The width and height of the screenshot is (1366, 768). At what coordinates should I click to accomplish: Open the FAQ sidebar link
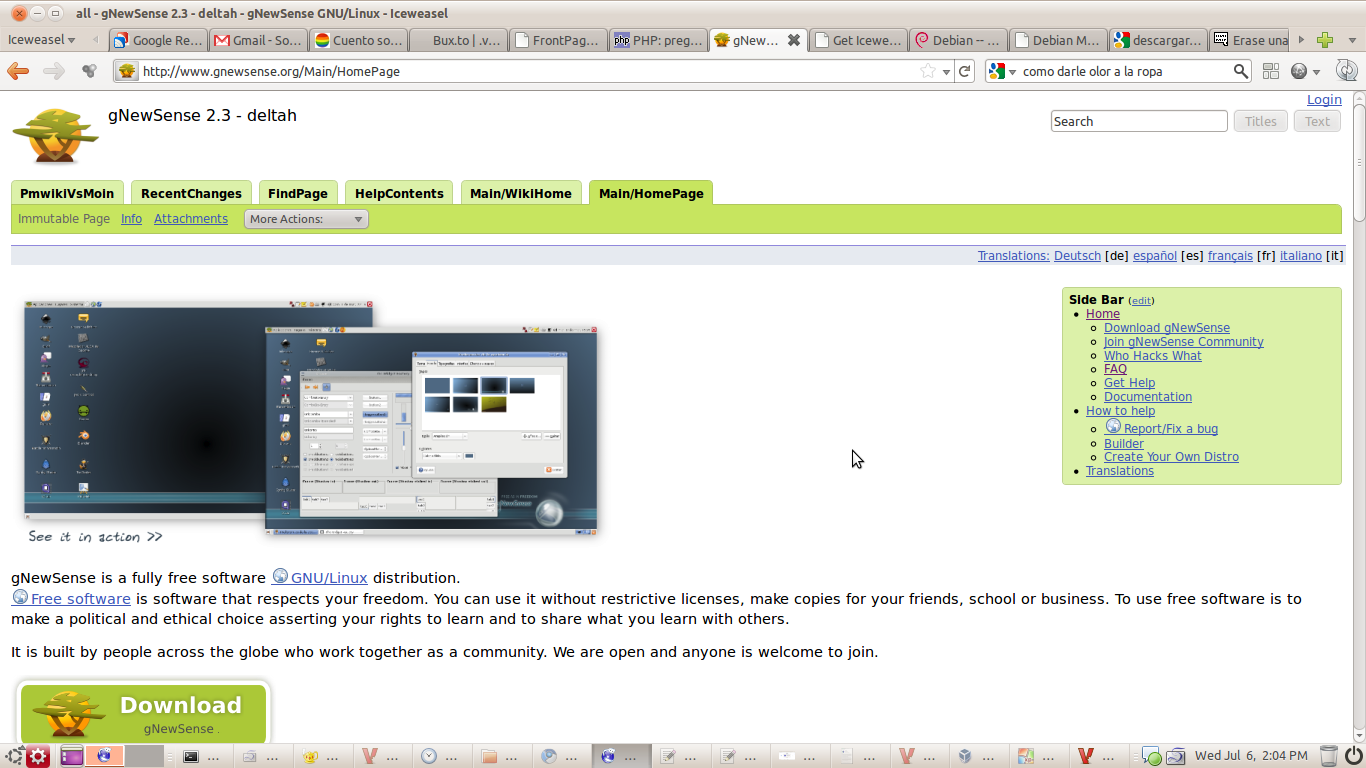click(x=1115, y=369)
